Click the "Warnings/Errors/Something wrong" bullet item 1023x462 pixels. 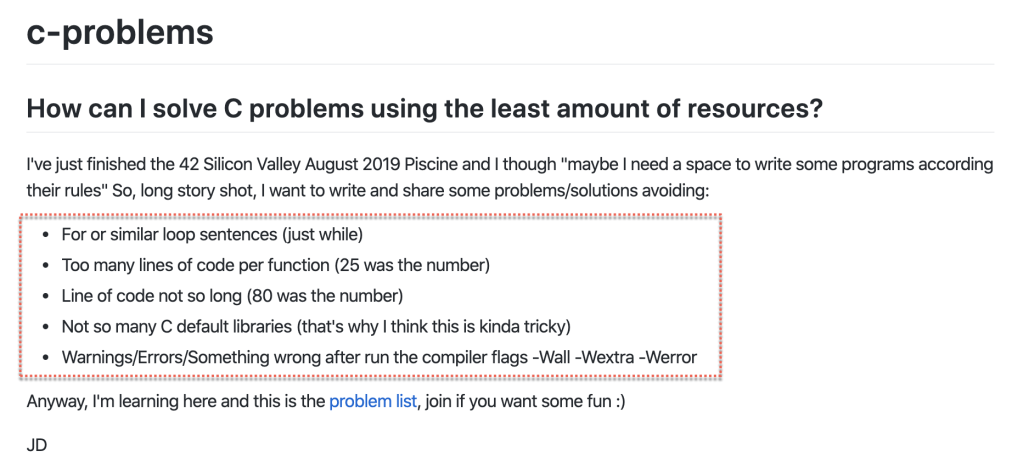pyautogui.click(x=379, y=356)
